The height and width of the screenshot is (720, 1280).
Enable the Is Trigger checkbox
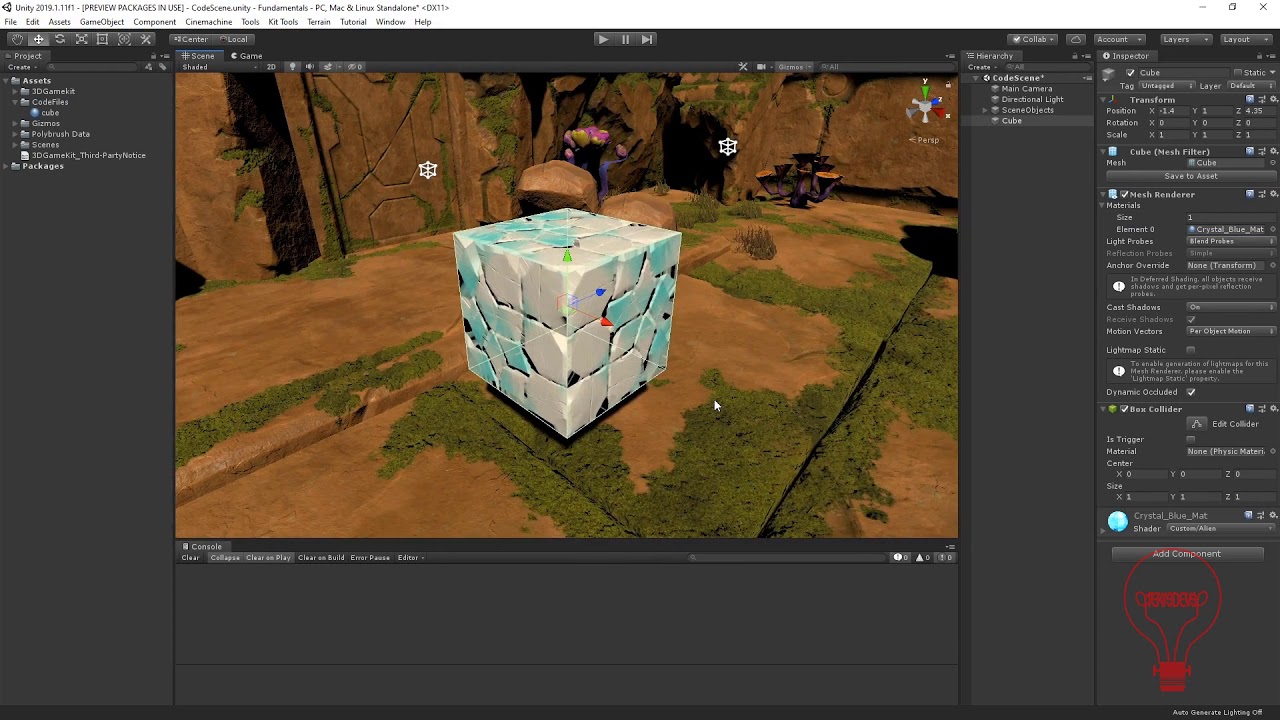(1190, 439)
